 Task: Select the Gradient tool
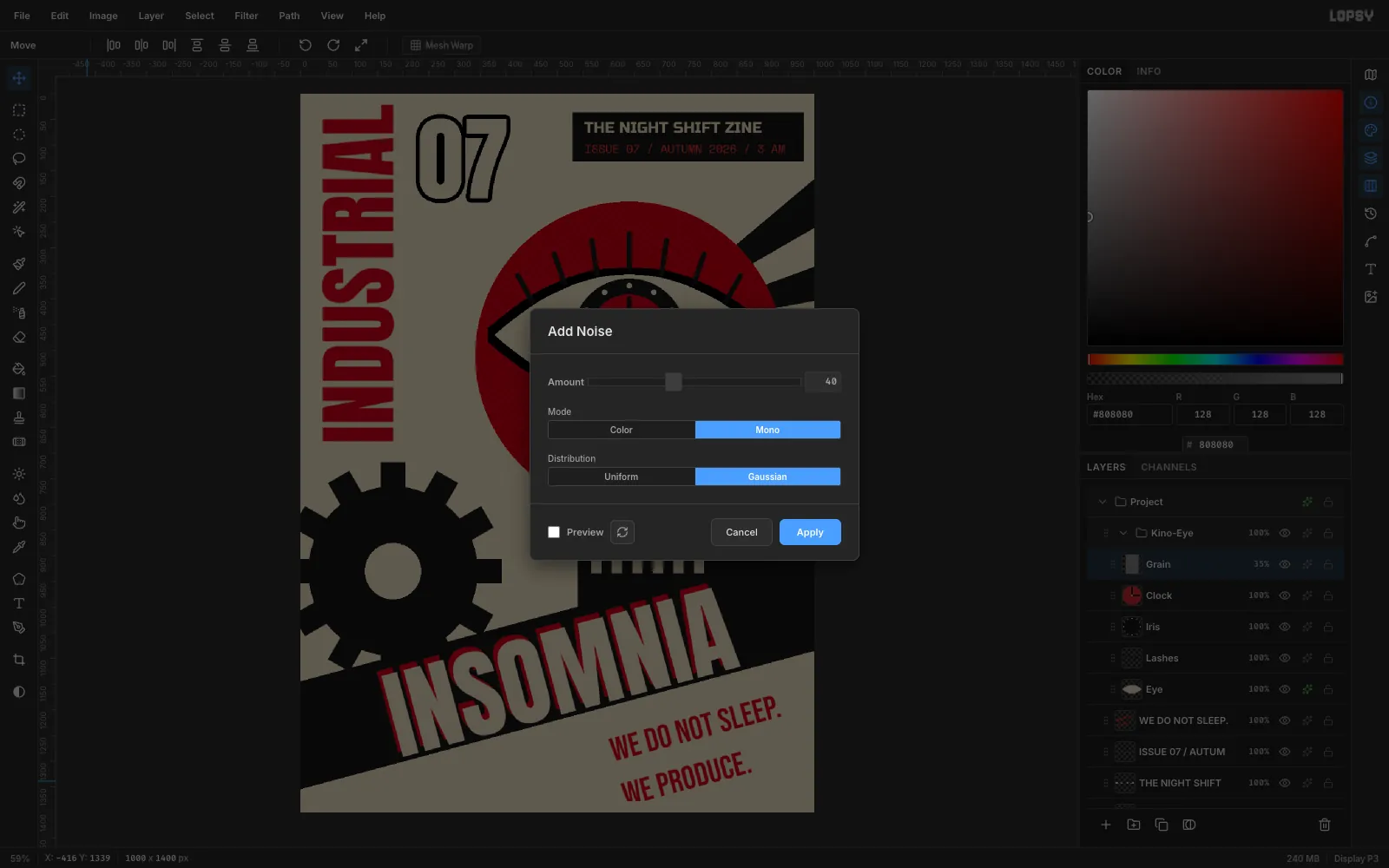click(x=19, y=393)
